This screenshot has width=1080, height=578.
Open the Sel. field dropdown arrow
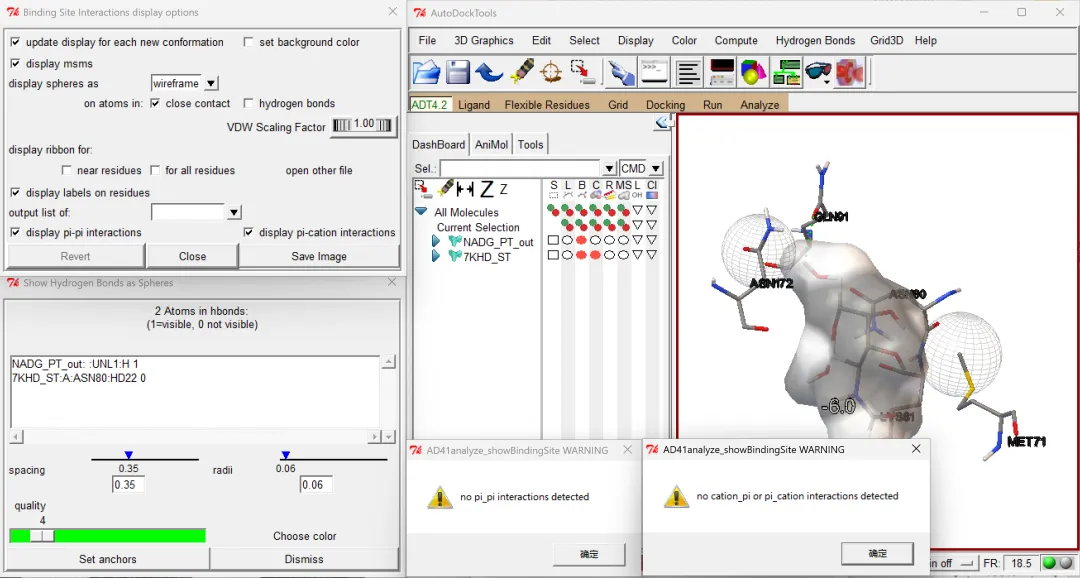pos(609,168)
